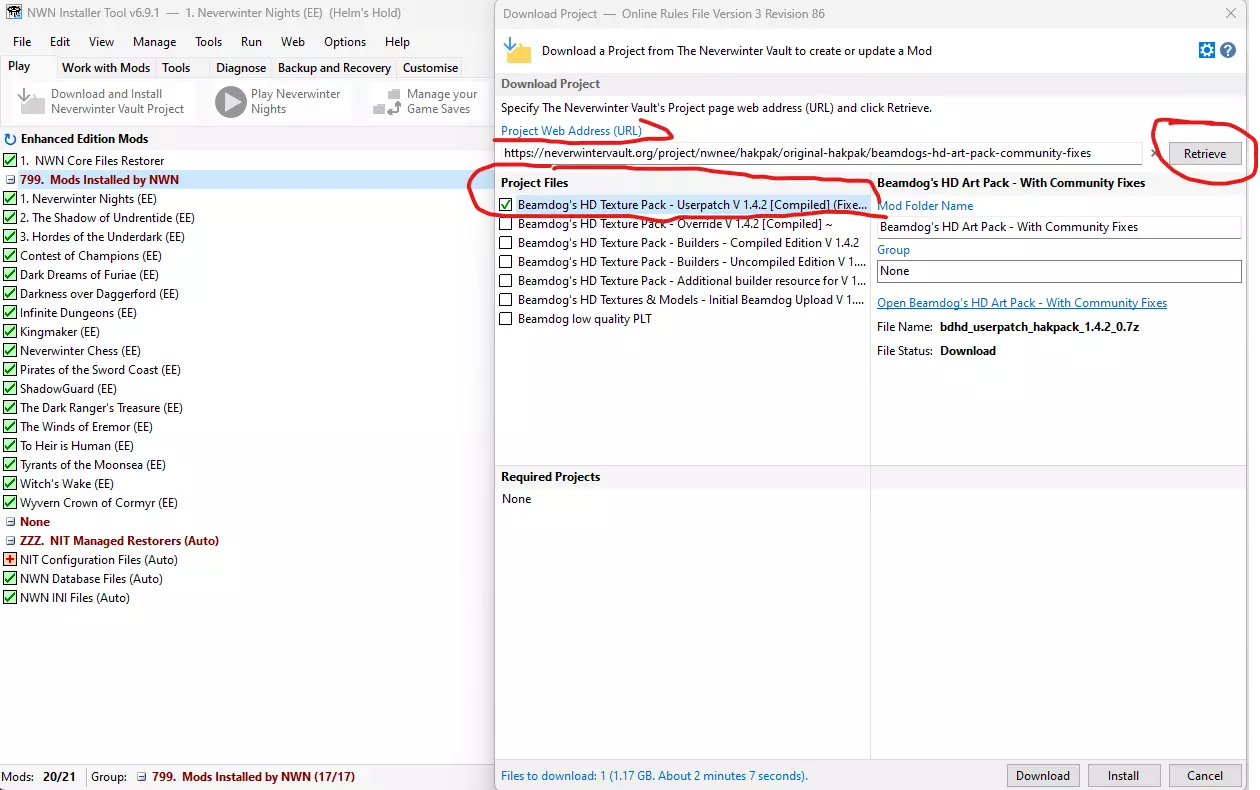Open the Tools menu in menu bar
This screenshot has height=790, width=1260.
click(x=208, y=42)
